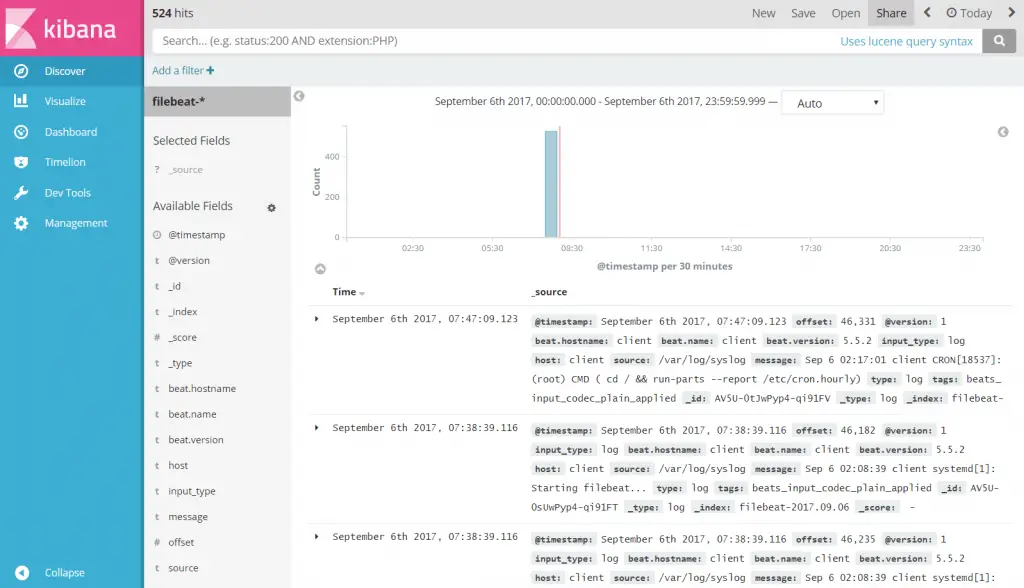Click the magnifier search button

click(x=999, y=41)
